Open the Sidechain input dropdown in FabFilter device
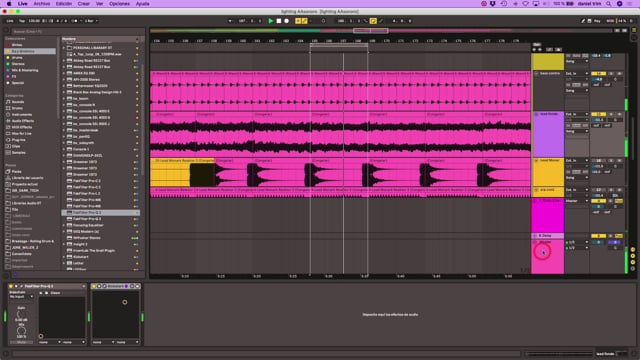Image resolution: width=640 pixels, height=360 pixels. coord(21,297)
